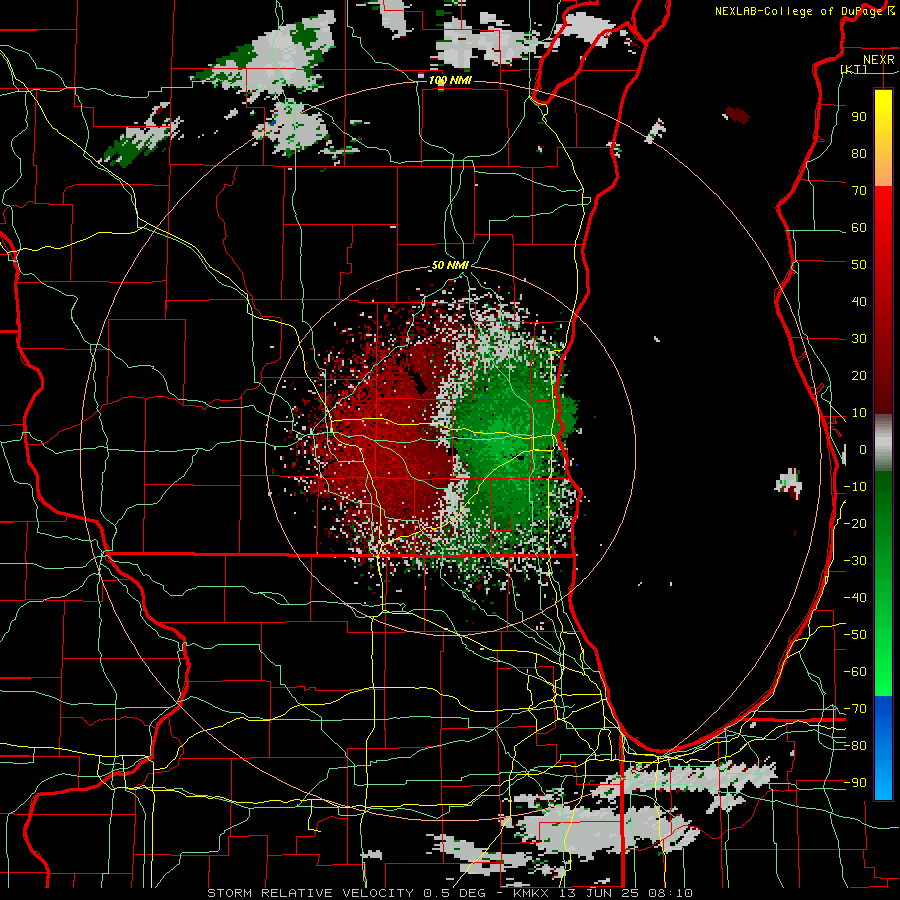Click the -50 value on the velocity scale

[855, 635]
